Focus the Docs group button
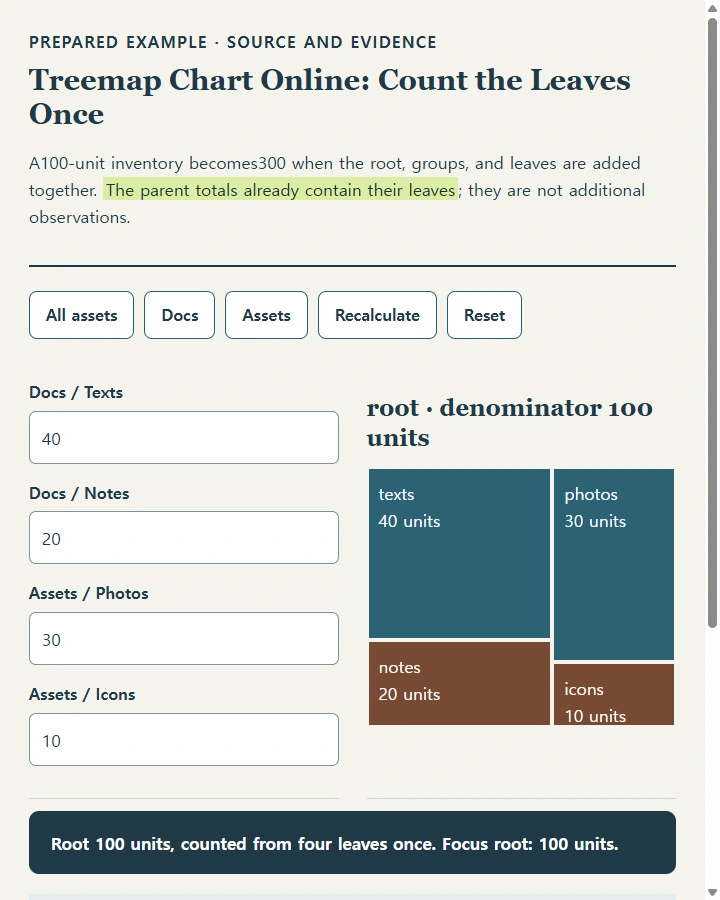This screenshot has height=900, width=720. 180,315
